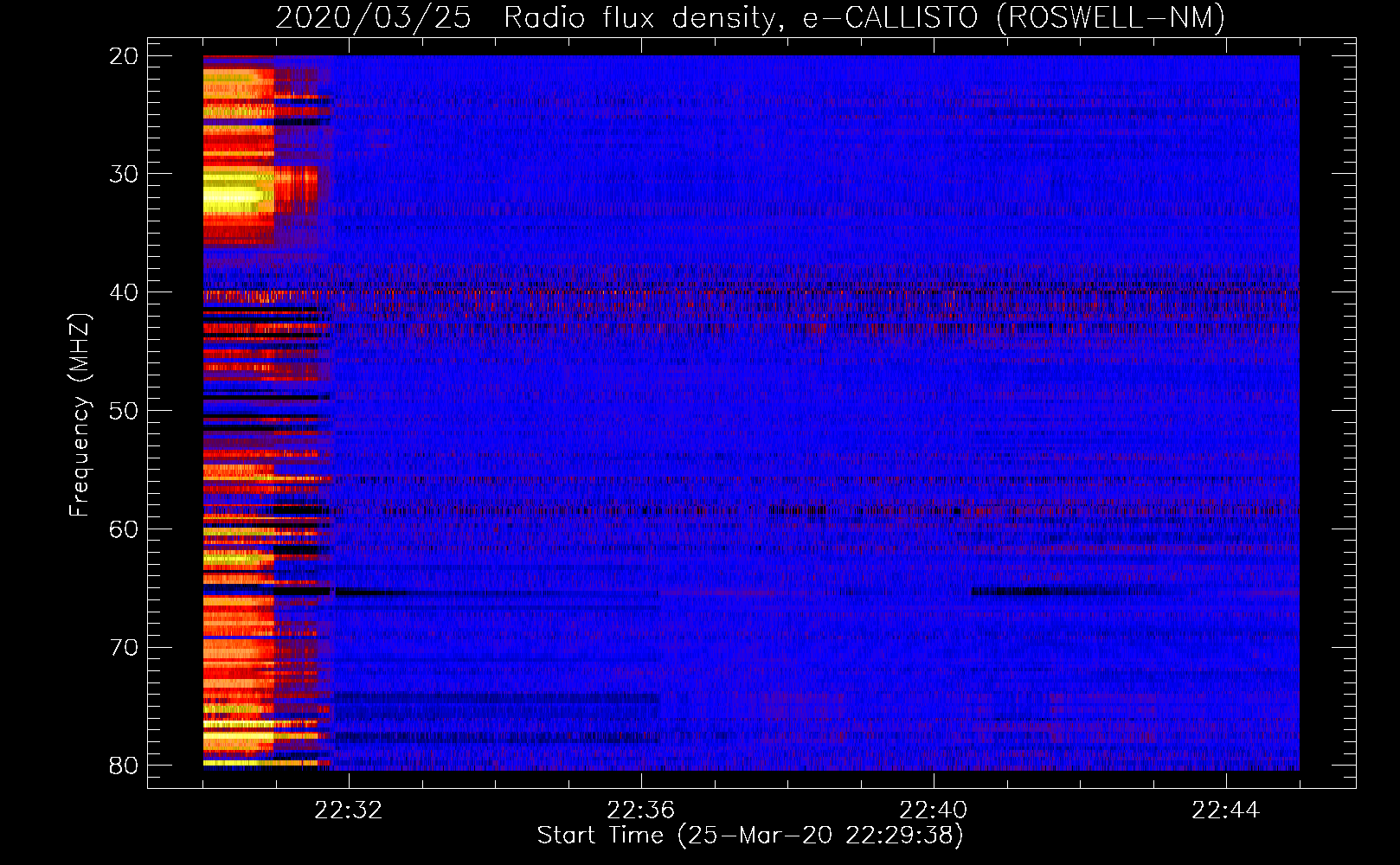
Task: Click the time tick label '22:32'
Action: (x=348, y=811)
